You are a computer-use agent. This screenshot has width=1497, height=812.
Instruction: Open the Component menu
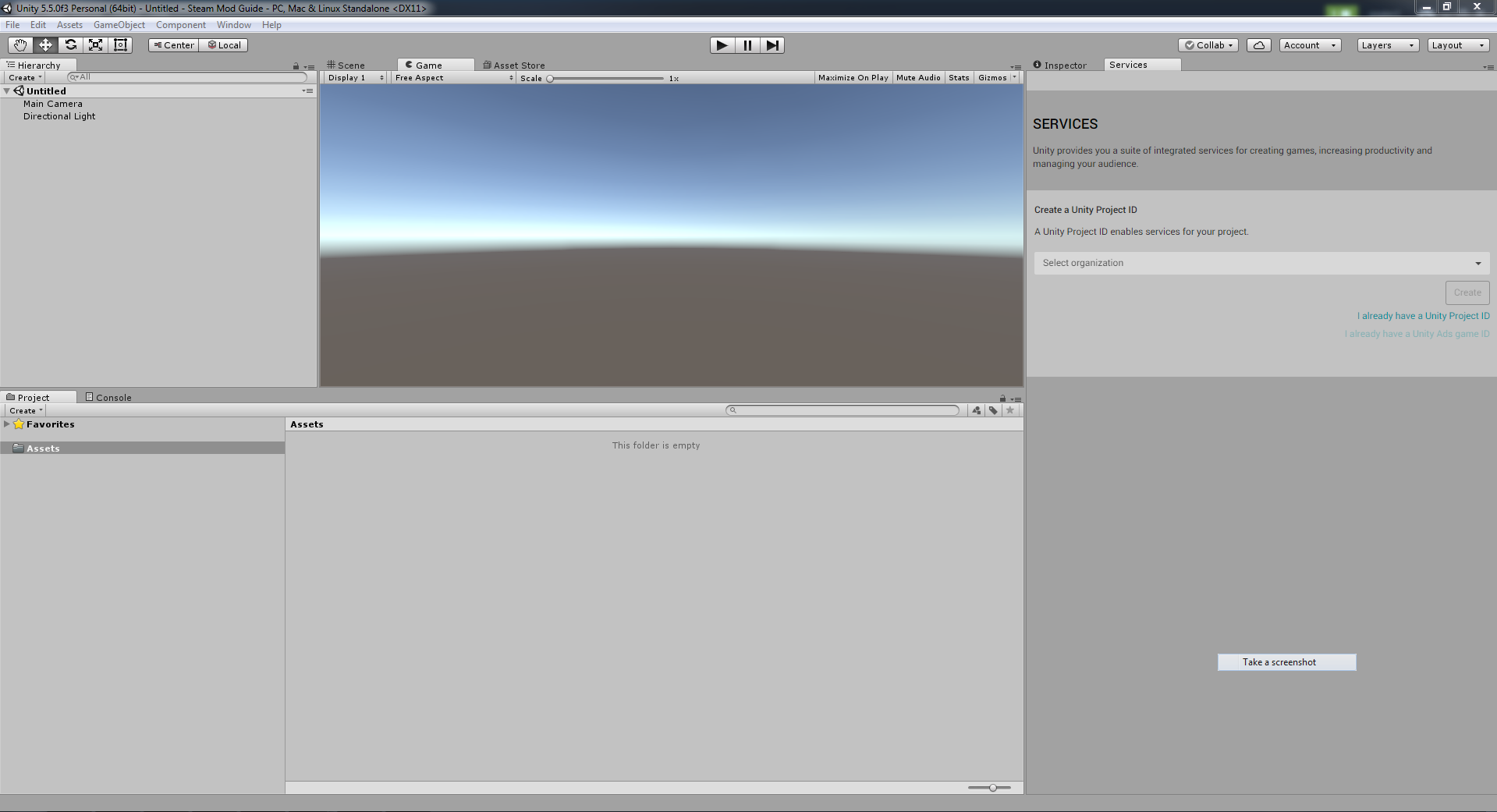[181, 25]
